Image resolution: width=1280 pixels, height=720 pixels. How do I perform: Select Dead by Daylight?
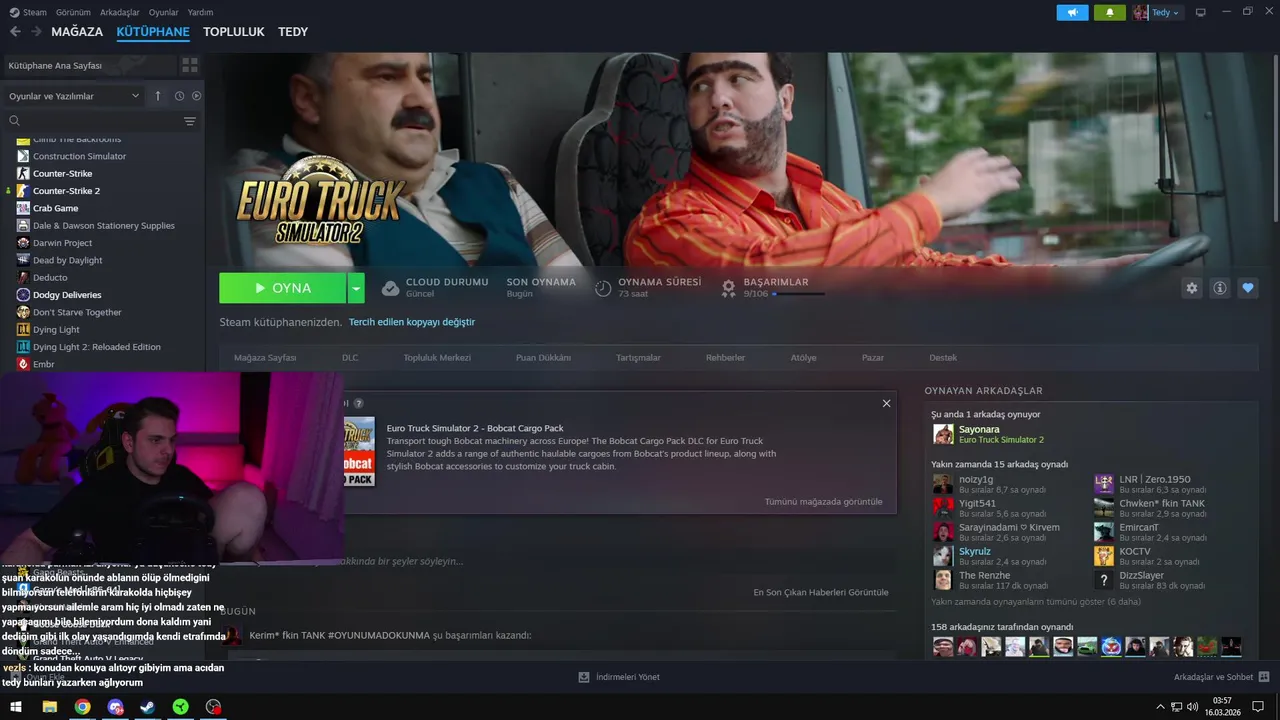pos(67,260)
